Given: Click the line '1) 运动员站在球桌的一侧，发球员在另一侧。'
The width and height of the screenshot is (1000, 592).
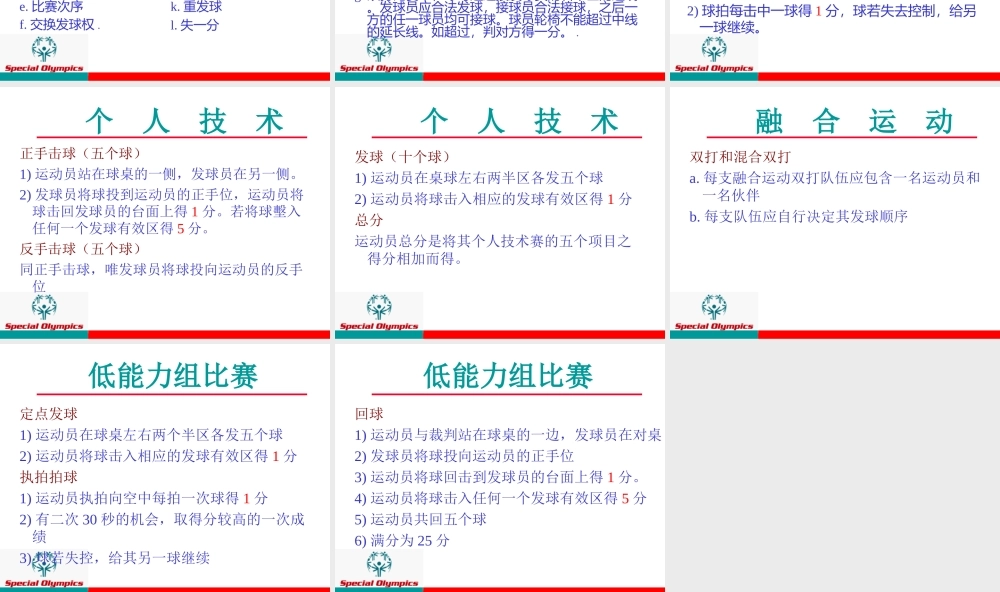Looking at the screenshot, I should coord(159,174).
